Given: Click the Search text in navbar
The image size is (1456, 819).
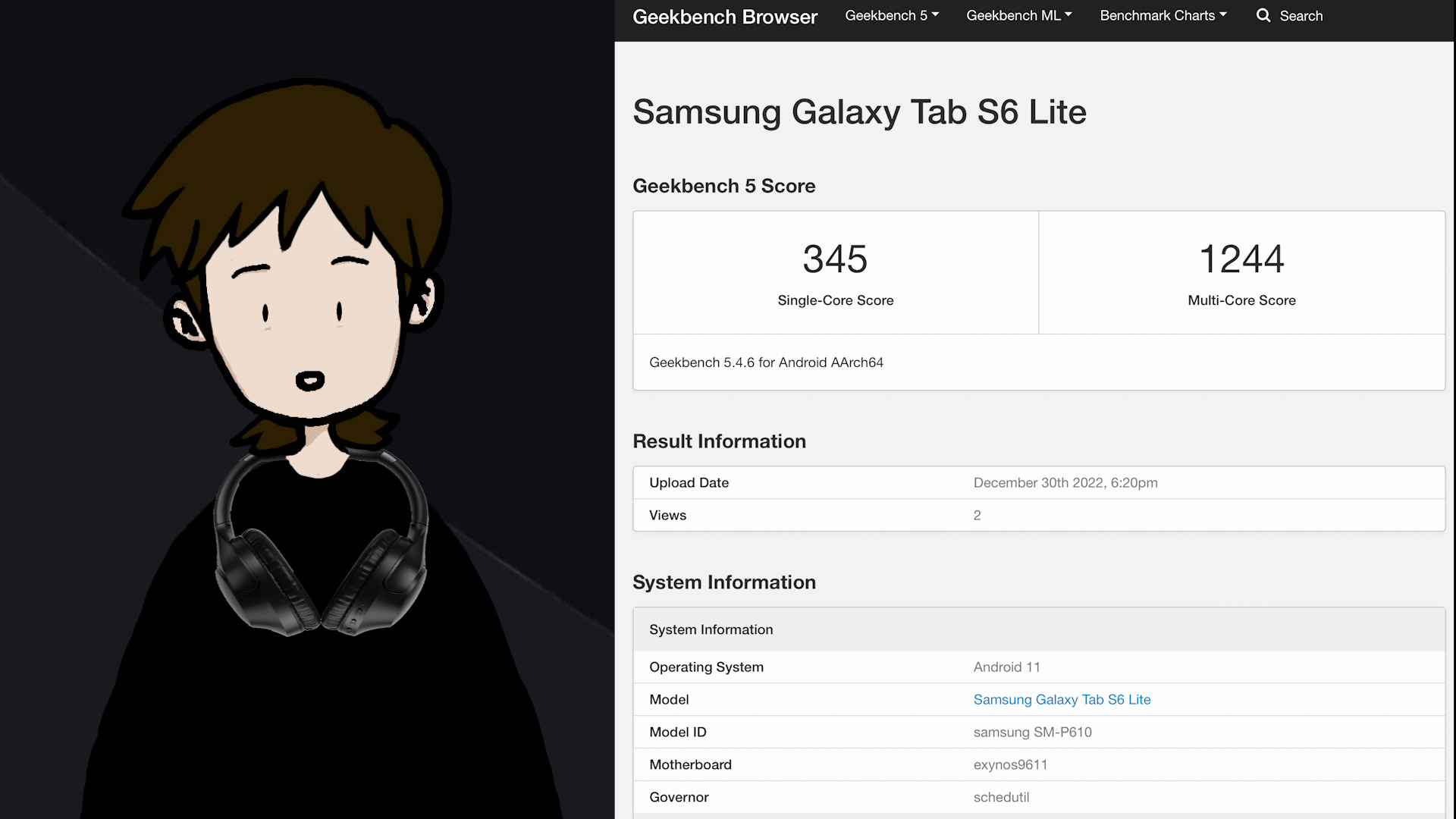Looking at the screenshot, I should click(x=1301, y=16).
